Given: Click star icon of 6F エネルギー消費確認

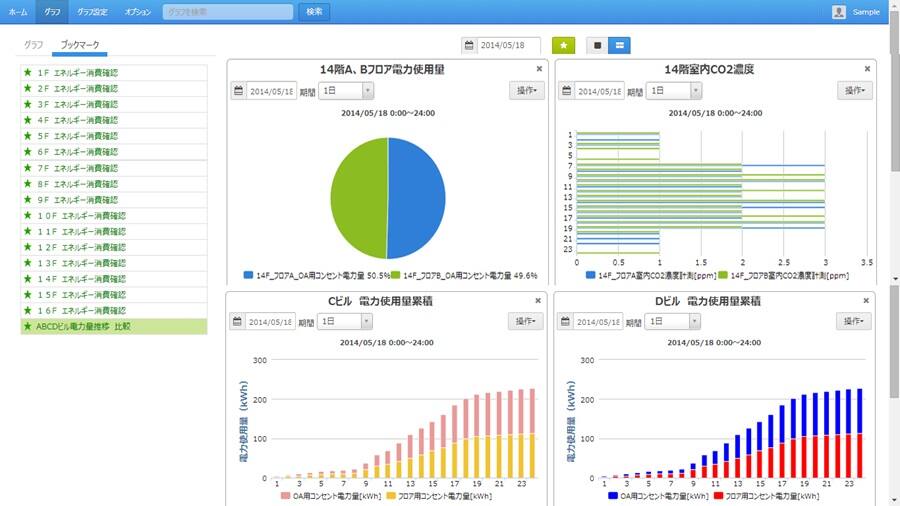Looking at the screenshot, I should pos(28,152).
